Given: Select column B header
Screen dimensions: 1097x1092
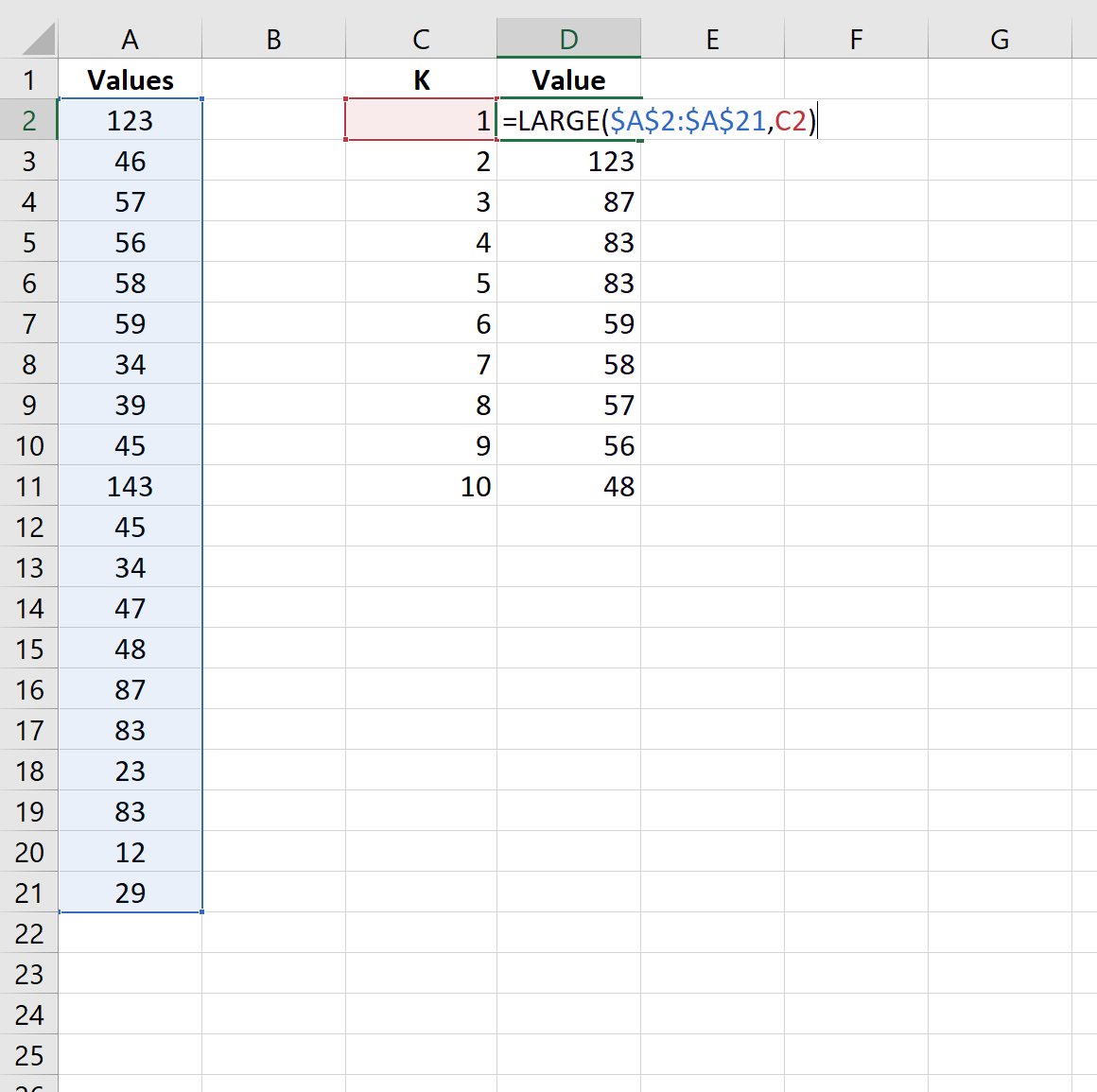Looking at the screenshot, I should (x=273, y=39).
